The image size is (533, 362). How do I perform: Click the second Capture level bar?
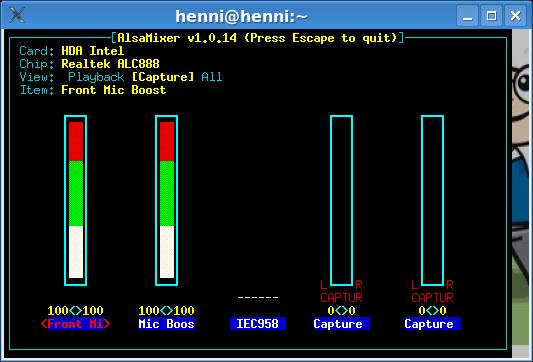(432, 201)
